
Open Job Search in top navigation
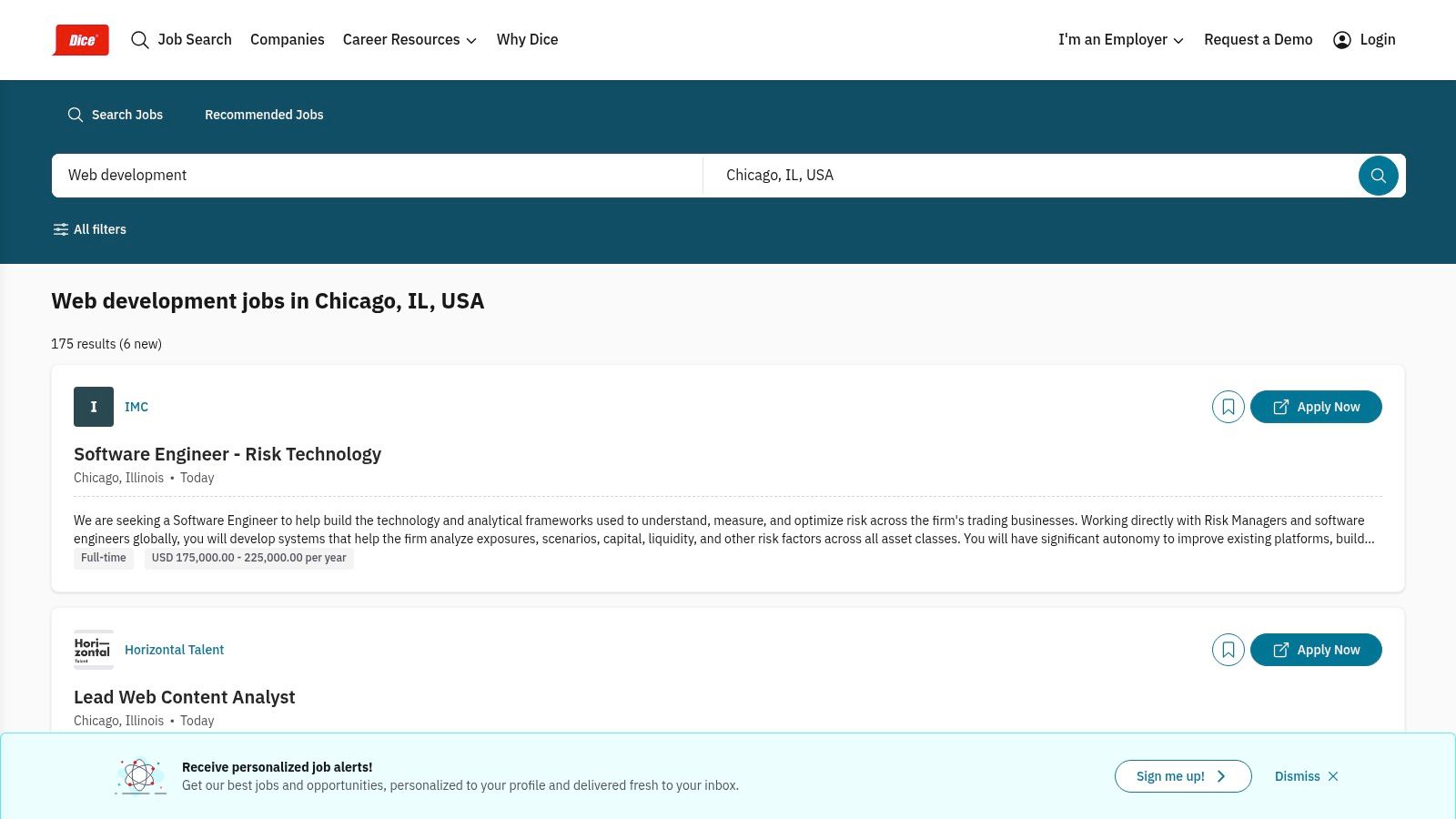pyautogui.click(x=181, y=40)
